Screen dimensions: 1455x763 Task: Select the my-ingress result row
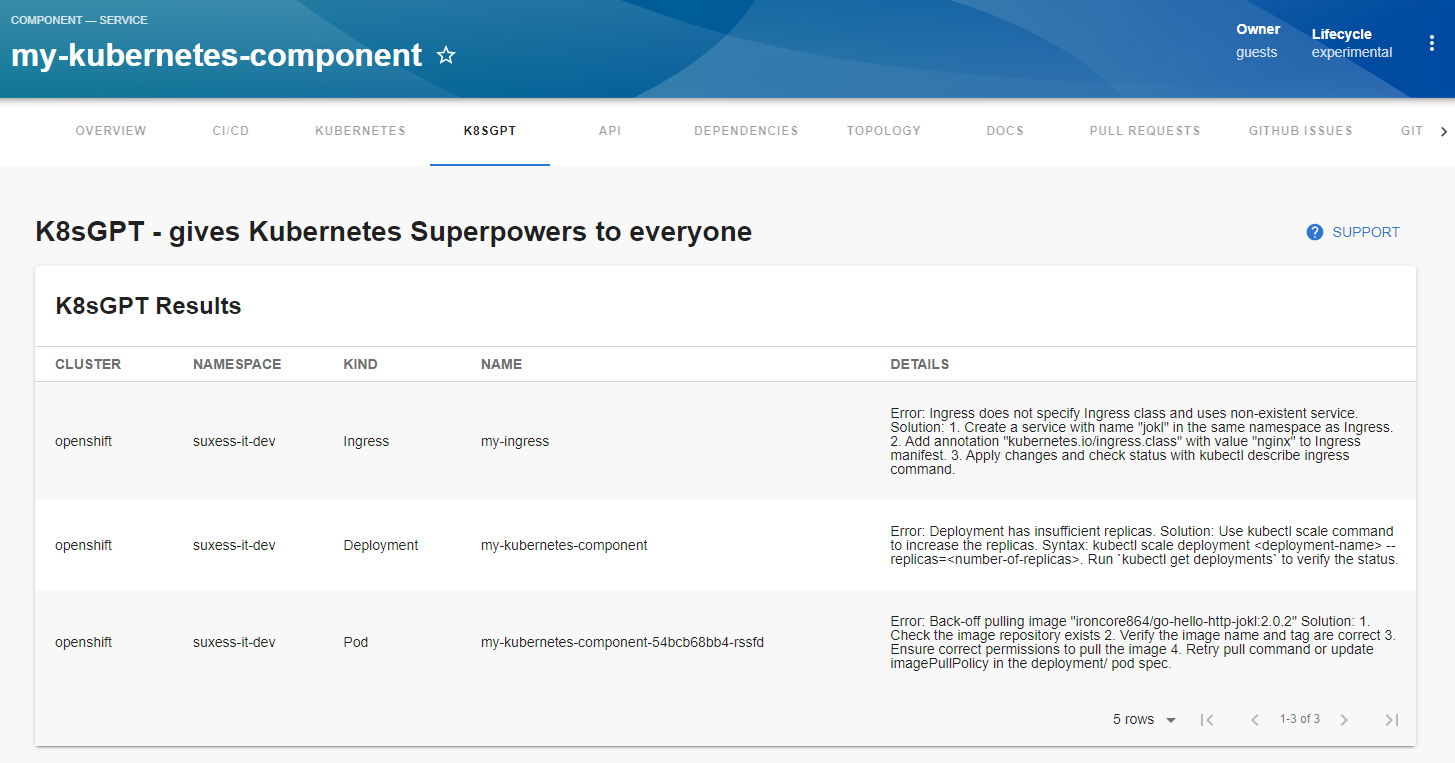click(x=514, y=440)
